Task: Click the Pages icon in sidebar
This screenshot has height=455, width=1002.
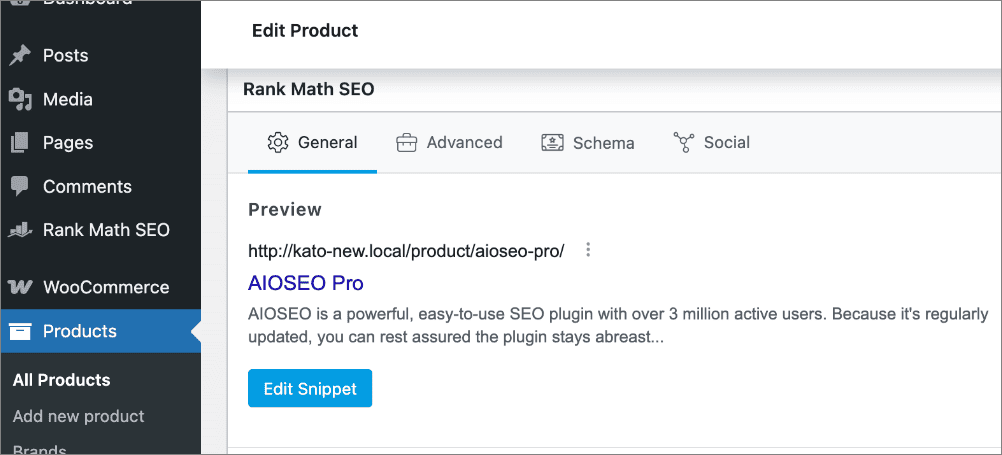Action: (x=20, y=143)
